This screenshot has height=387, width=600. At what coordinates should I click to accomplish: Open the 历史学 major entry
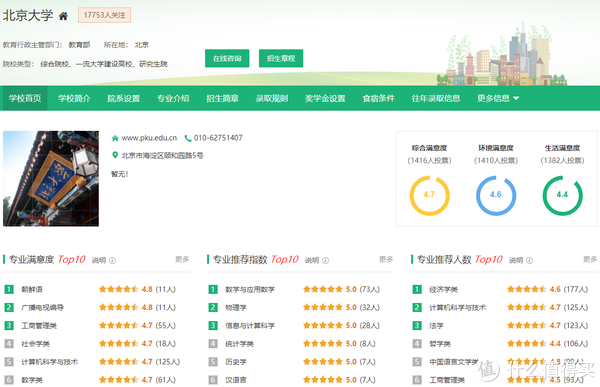click(236, 362)
